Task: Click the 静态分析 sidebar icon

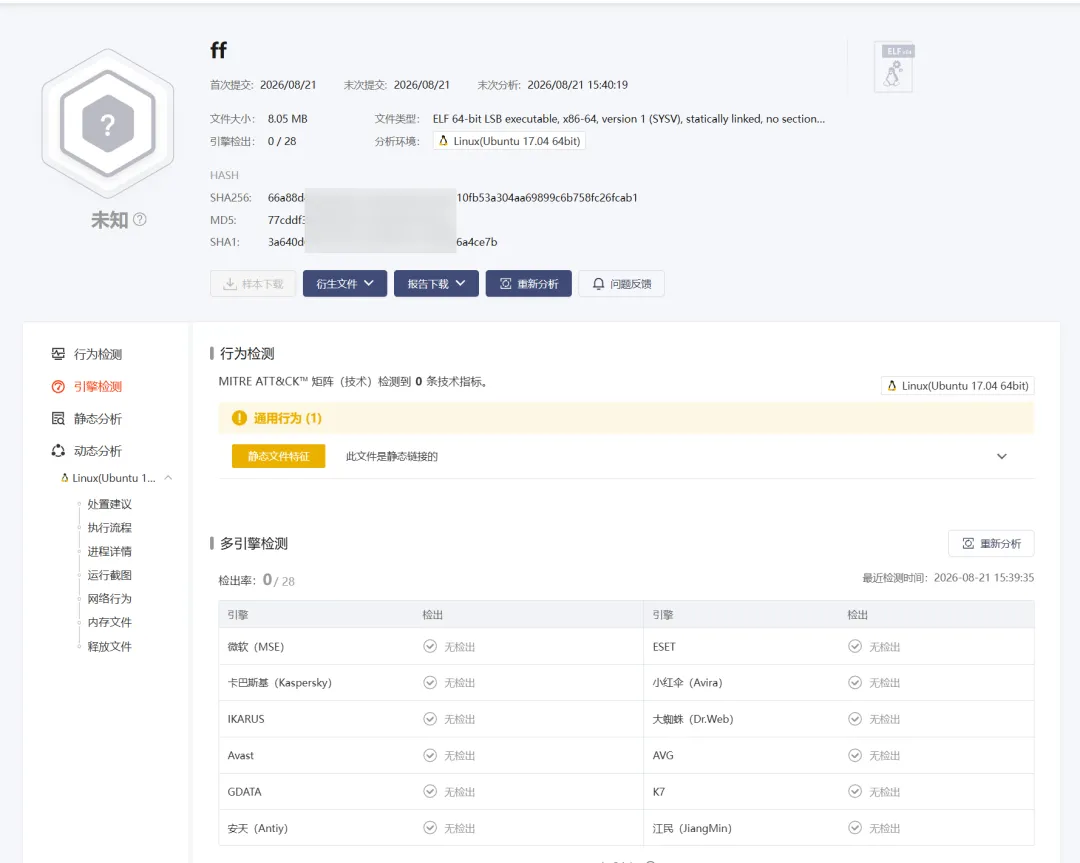Action: pos(59,418)
